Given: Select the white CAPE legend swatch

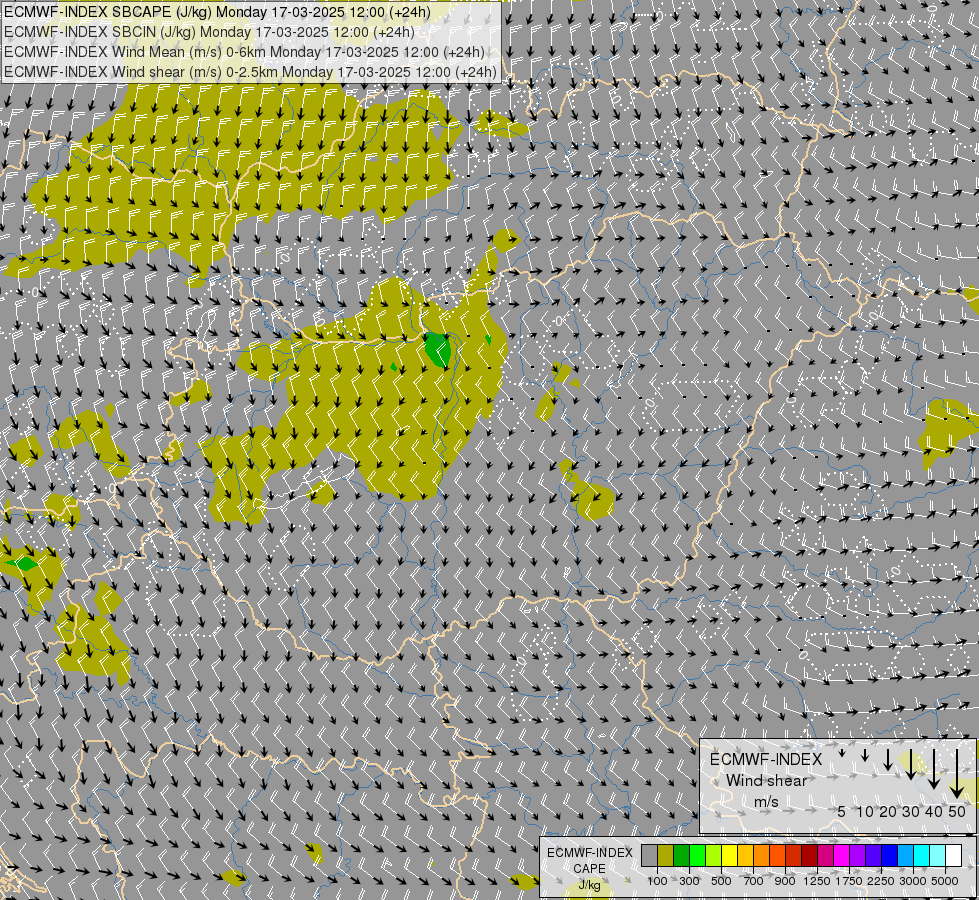Looking at the screenshot, I should [x=953, y=856].
